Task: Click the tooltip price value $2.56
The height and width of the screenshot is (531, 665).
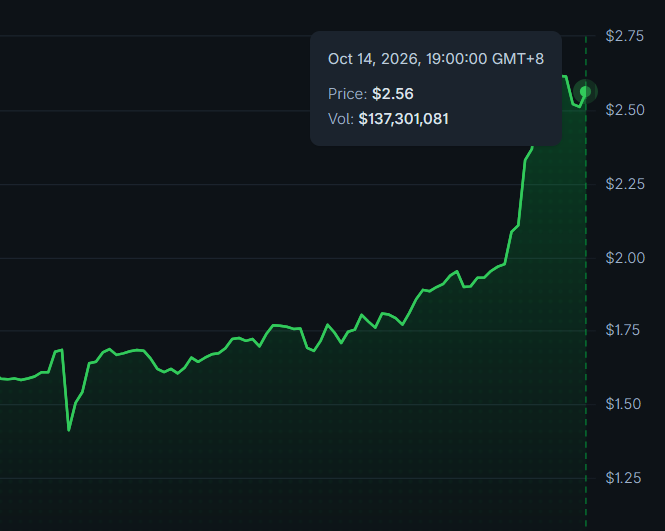Action: pyautogui.click(x=393, y=94)
